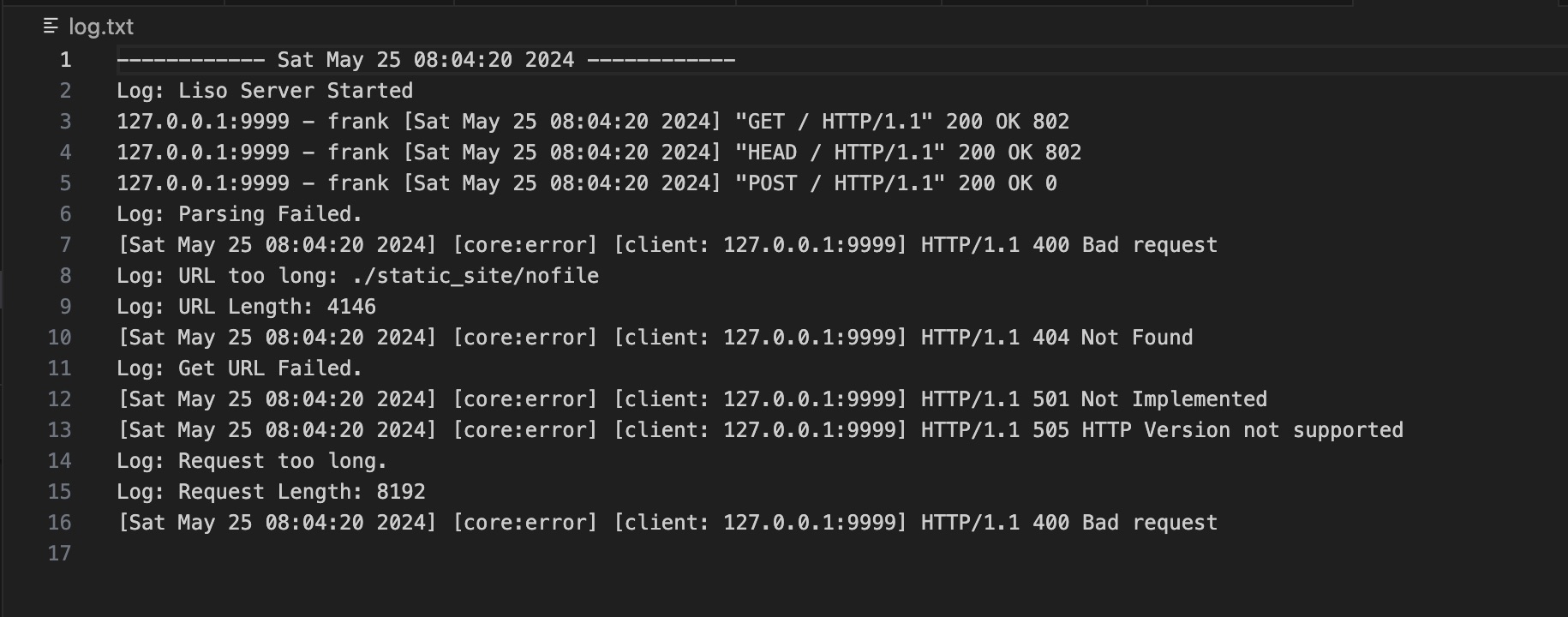Click the 'Get URL Failed.' line
The height and width of the screenshot is (617, 1568).
point(240,368)
